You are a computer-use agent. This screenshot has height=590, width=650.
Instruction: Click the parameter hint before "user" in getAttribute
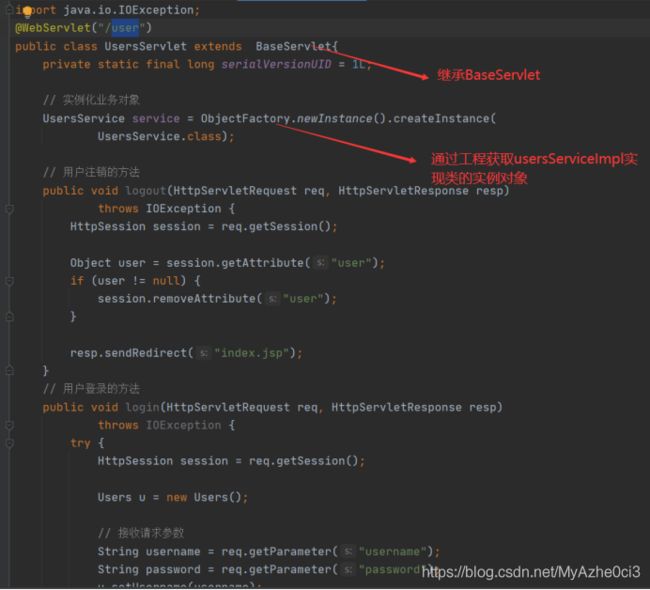coord(320,263)
